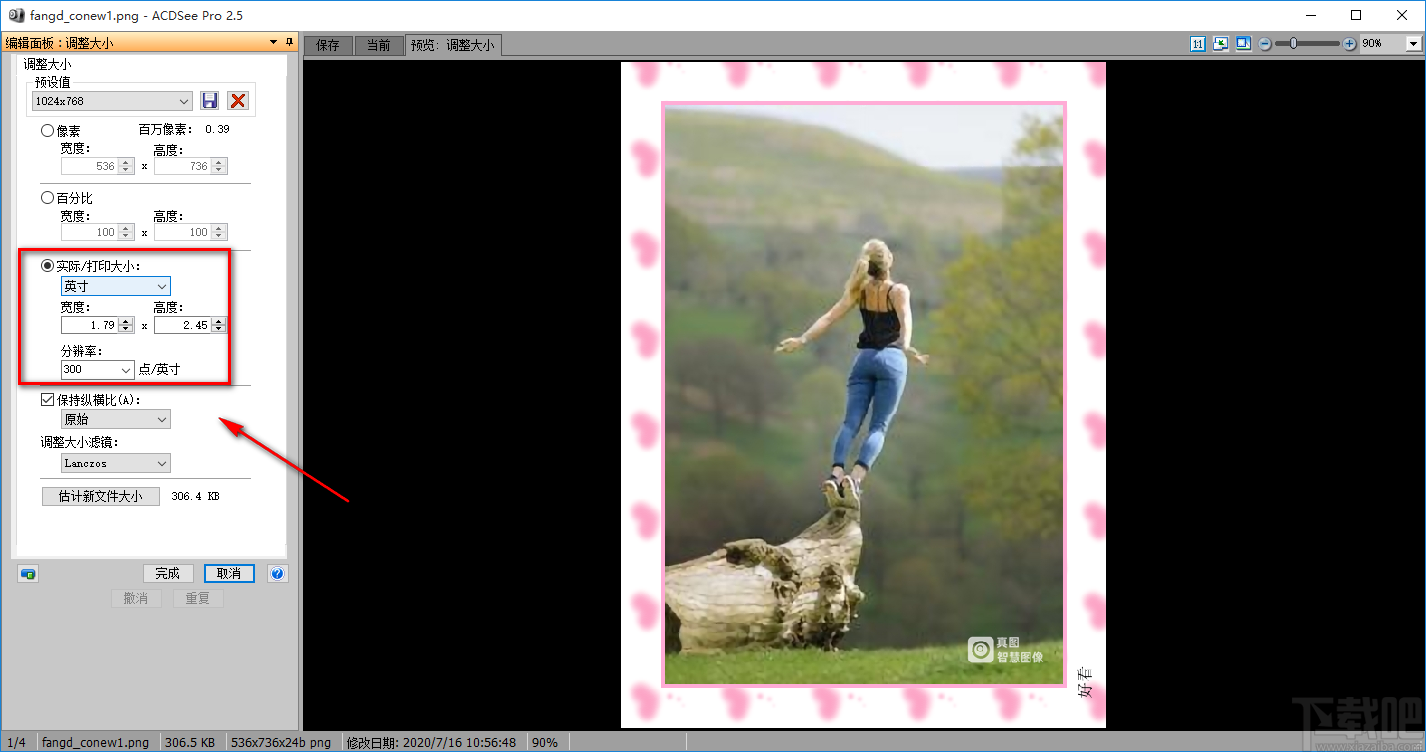Open the edit panel title dropdown arrow
The width and height of the screenshot is (1426, 752).
point(274,42)
